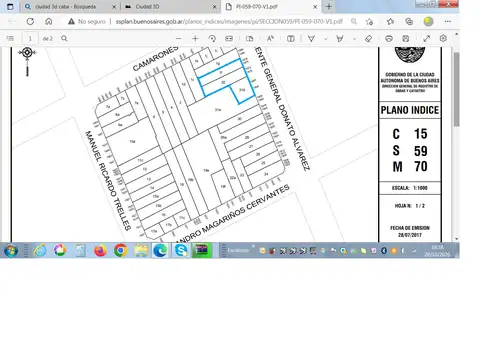Open the Windows Start menu

click(11, 250)
